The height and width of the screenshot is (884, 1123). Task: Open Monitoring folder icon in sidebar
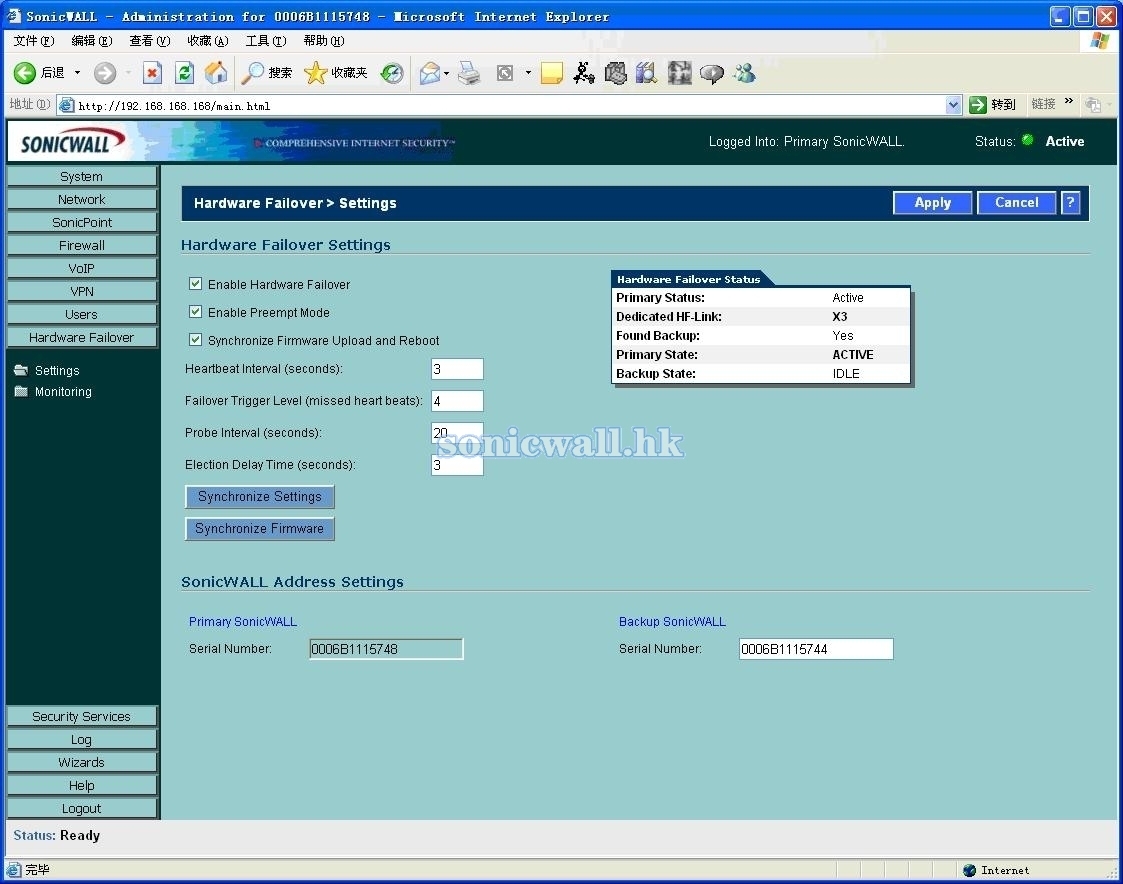pyautogui.click(x=21, y=391)
